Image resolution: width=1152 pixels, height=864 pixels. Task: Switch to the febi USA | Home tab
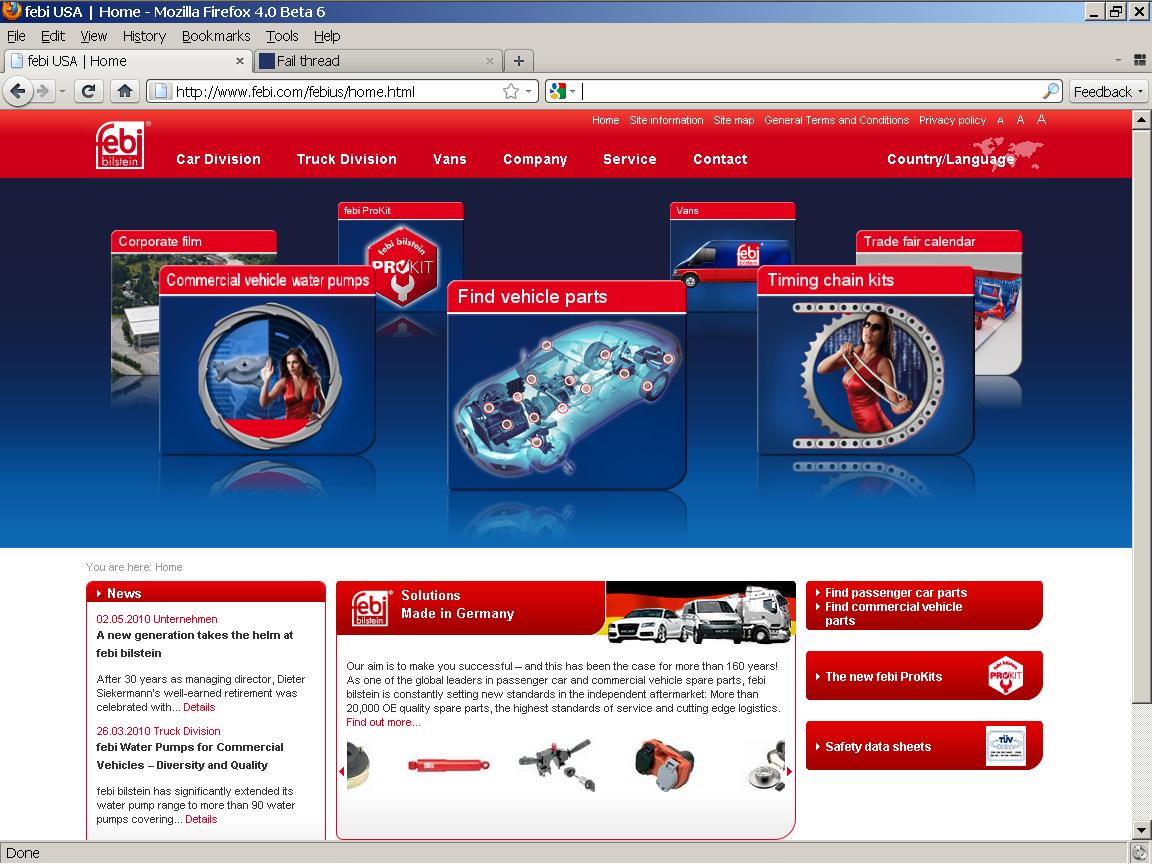(128, 61)
